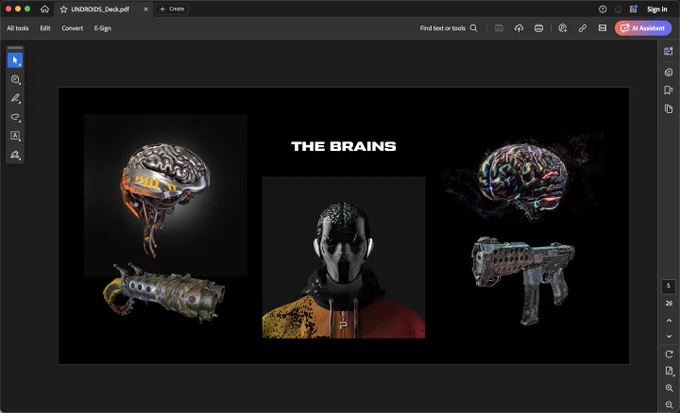The image size is (680, 413).
Task: Send file with email envelope icon
Action: 602,28
